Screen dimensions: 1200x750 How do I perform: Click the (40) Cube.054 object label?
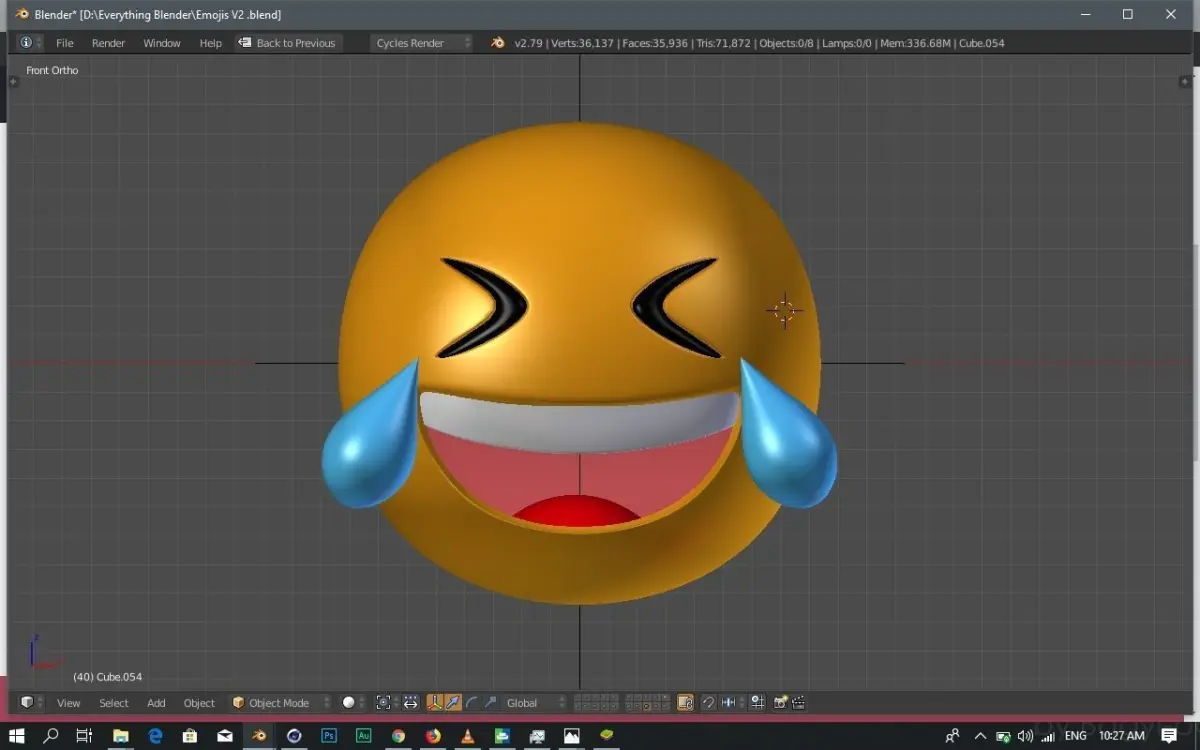[107, 677]
